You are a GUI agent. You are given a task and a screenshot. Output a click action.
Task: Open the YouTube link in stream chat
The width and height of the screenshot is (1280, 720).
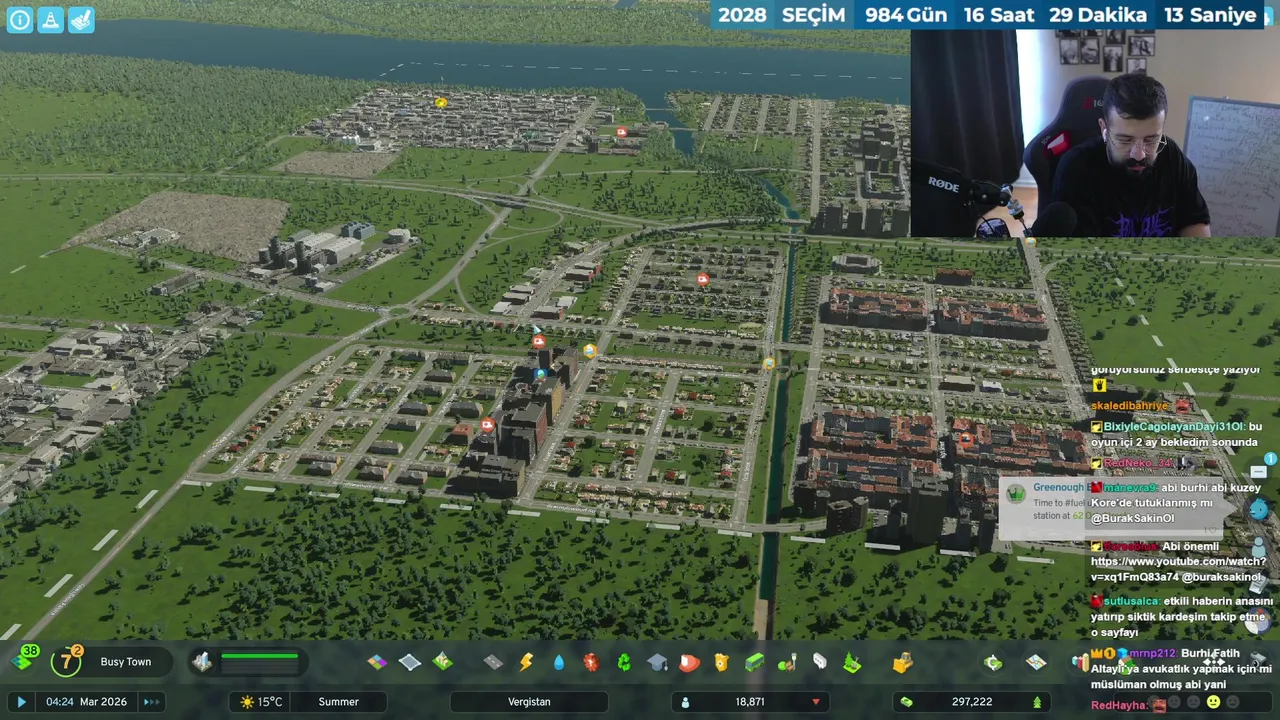pyautogui.click(x=1177, y=569)
